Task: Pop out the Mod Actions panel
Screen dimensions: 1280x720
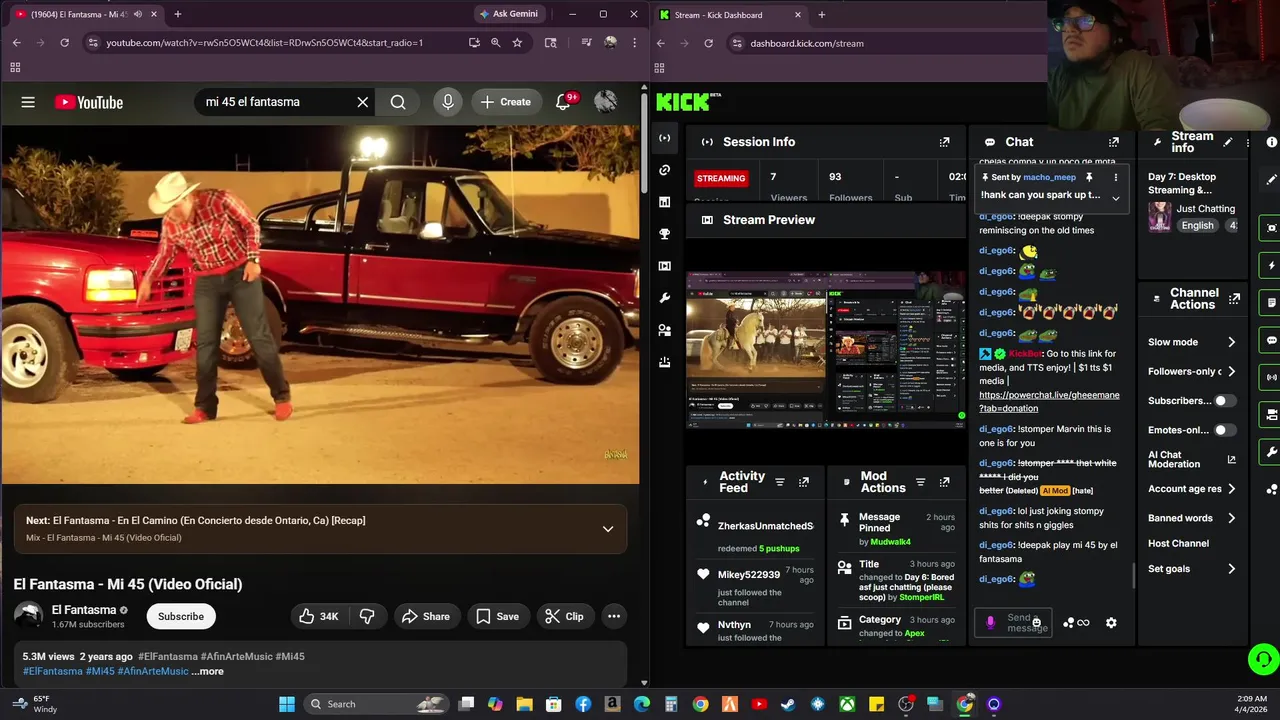Action: [944, 482]
